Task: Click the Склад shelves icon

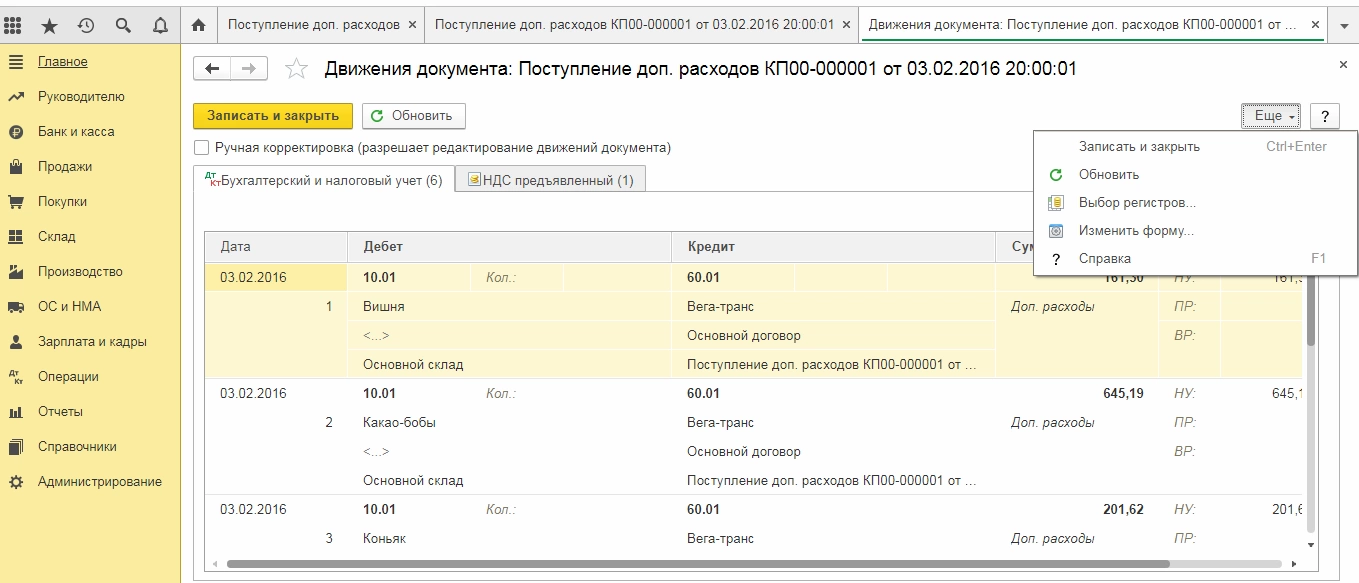Action: tap(16, 237)
